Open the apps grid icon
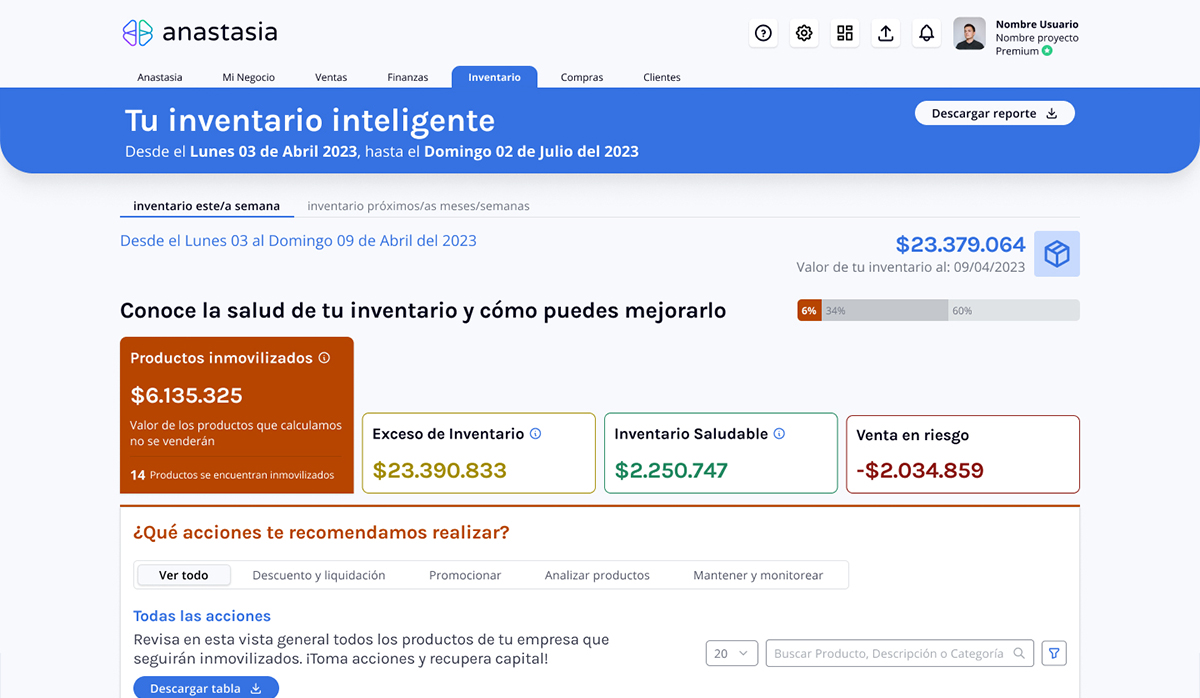The image size is (1200, 698). click(845, 33)
